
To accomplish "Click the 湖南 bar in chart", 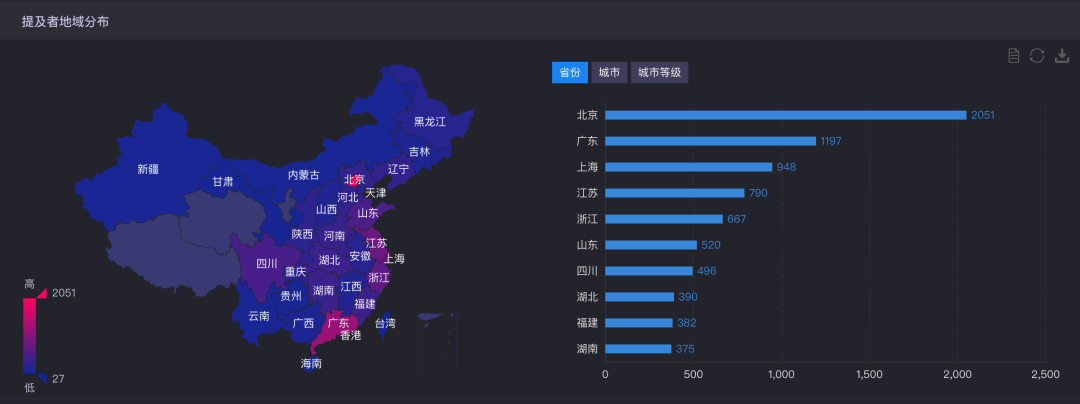I will (x=638, y=349).
